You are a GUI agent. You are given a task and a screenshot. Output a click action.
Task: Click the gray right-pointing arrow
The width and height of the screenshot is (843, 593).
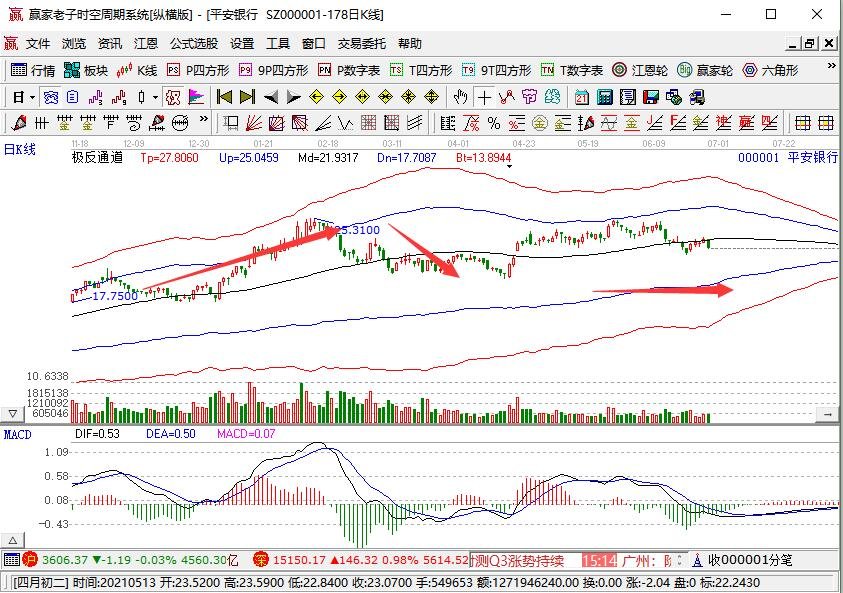coord(294,97)
